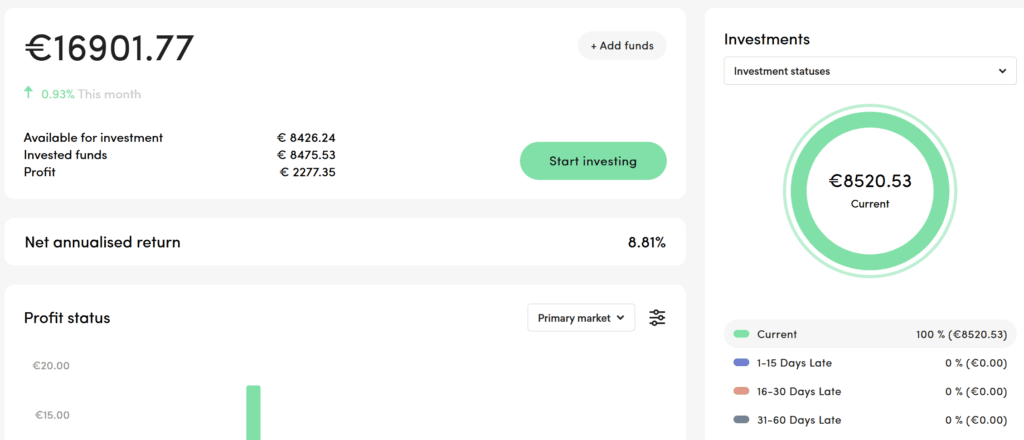Click the €16901.77 total balance
Image resolution: width=1024 pixels, height=440 pixels.
point(109,48)
